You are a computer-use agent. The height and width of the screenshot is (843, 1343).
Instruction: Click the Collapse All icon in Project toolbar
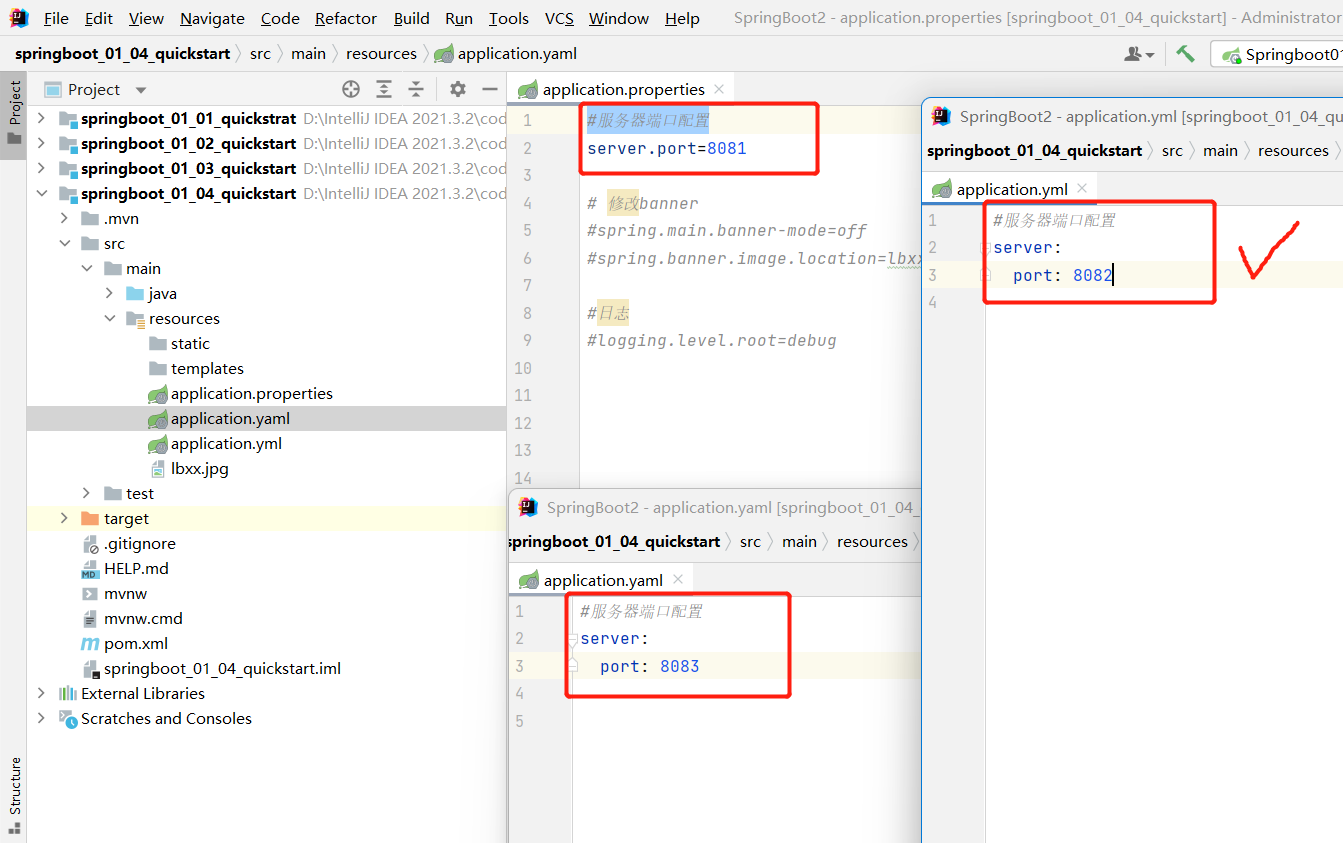tap(415, 89)
